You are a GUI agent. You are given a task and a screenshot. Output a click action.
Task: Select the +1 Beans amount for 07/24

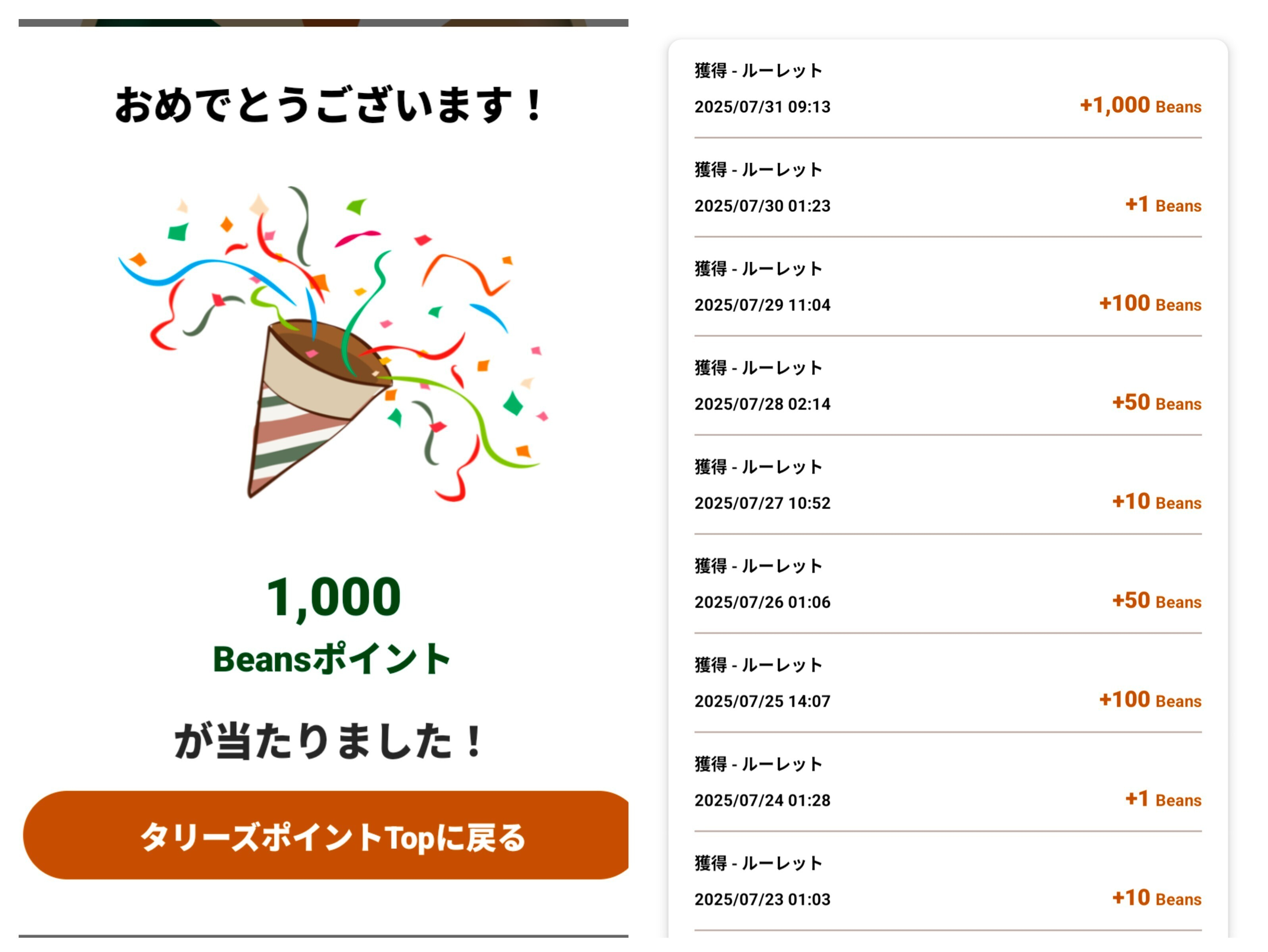tap(1162, 800)
